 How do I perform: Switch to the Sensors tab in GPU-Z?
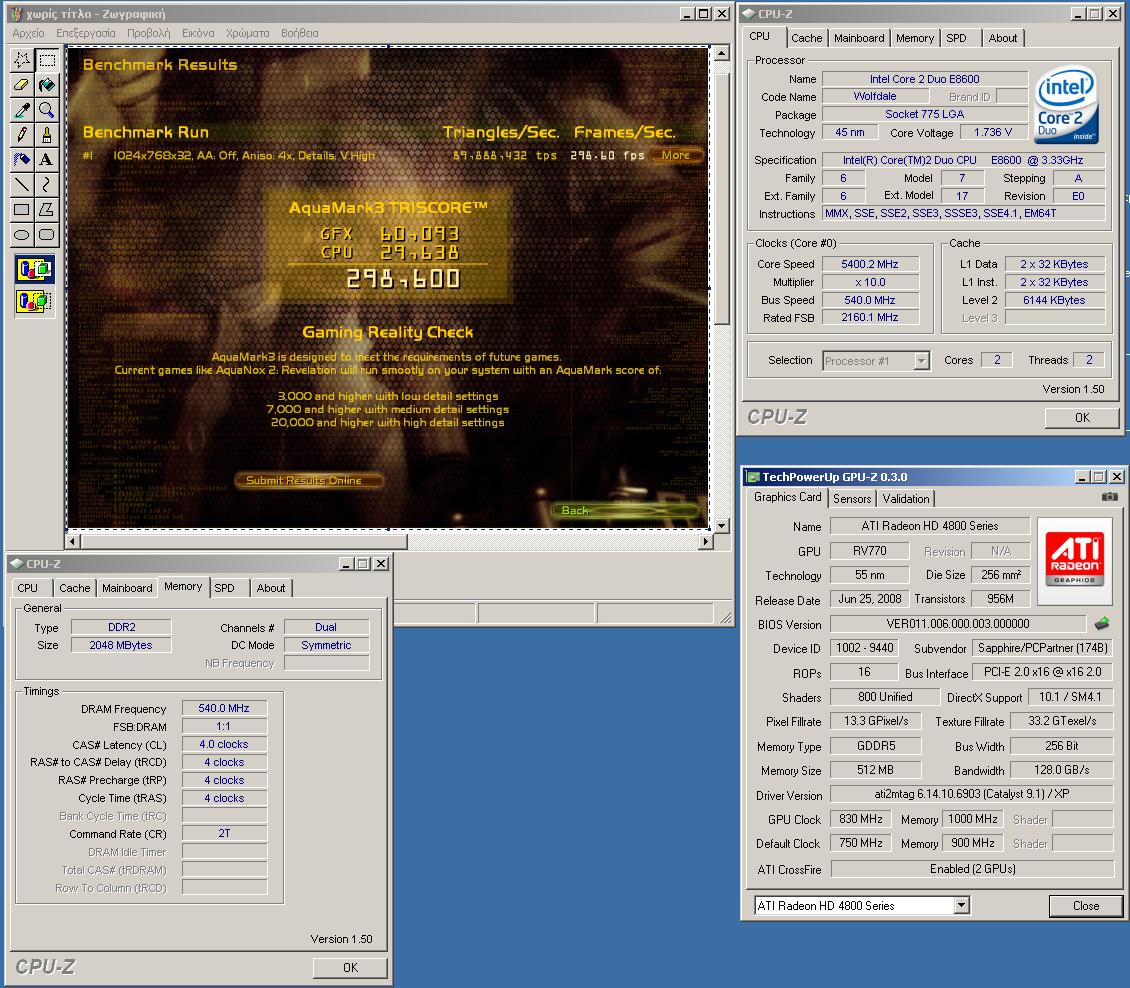(x=852, y=499)
